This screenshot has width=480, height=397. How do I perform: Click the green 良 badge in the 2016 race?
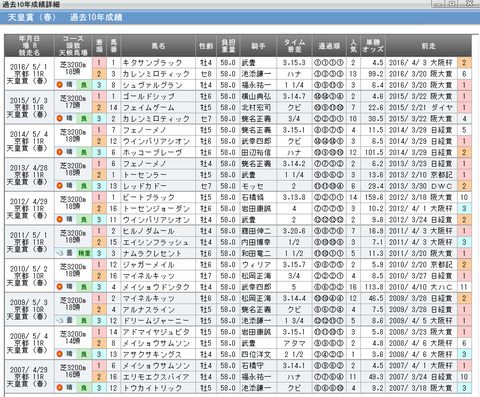84,85
